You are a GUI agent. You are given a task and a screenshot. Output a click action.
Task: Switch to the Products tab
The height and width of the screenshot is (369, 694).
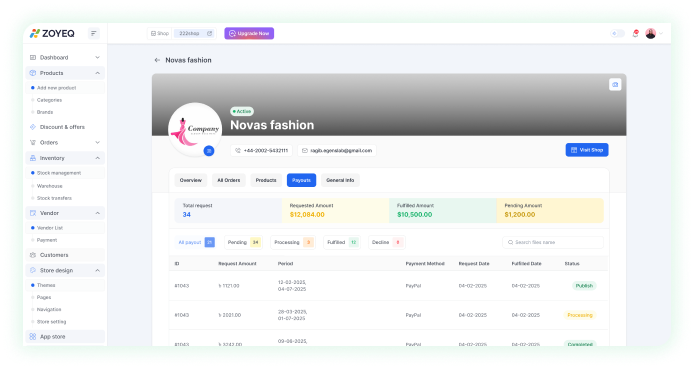point(266,180)
